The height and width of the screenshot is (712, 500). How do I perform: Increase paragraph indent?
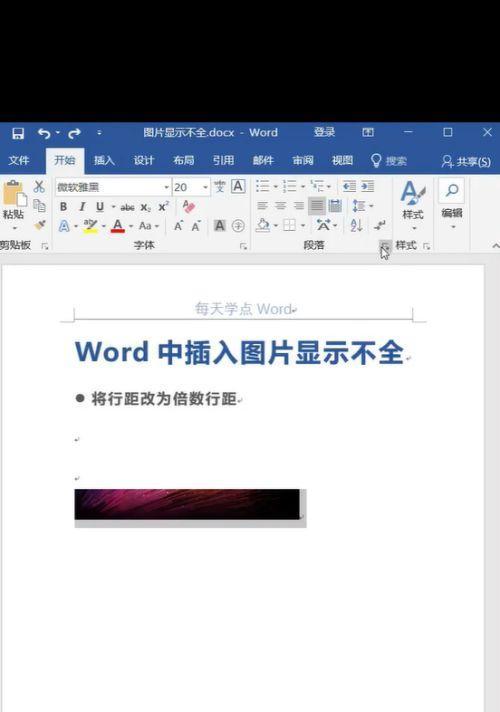point(367,186)
